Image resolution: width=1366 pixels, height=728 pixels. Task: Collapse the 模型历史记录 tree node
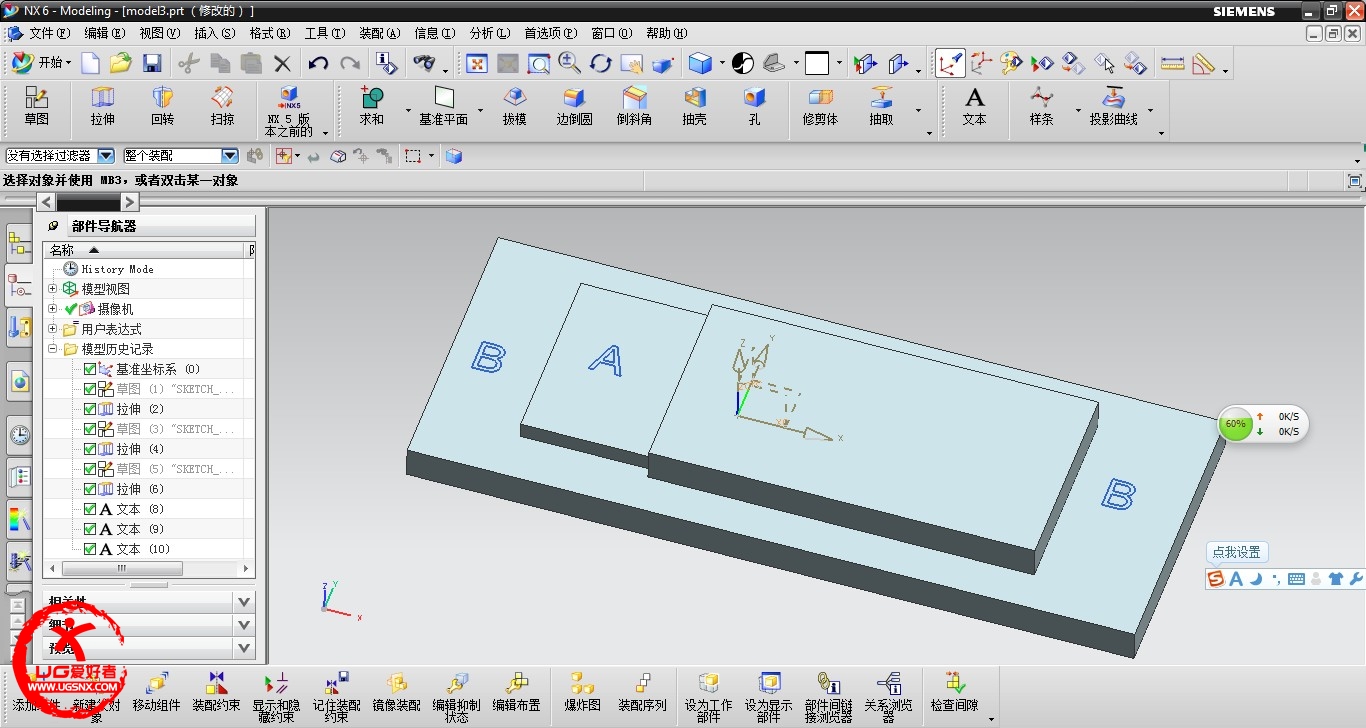tap(52, 349)
